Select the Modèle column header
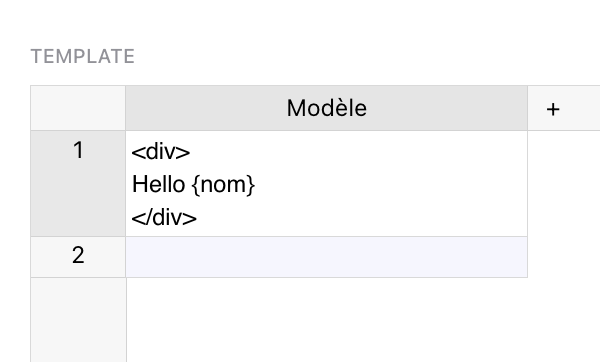 click(326, 108)
